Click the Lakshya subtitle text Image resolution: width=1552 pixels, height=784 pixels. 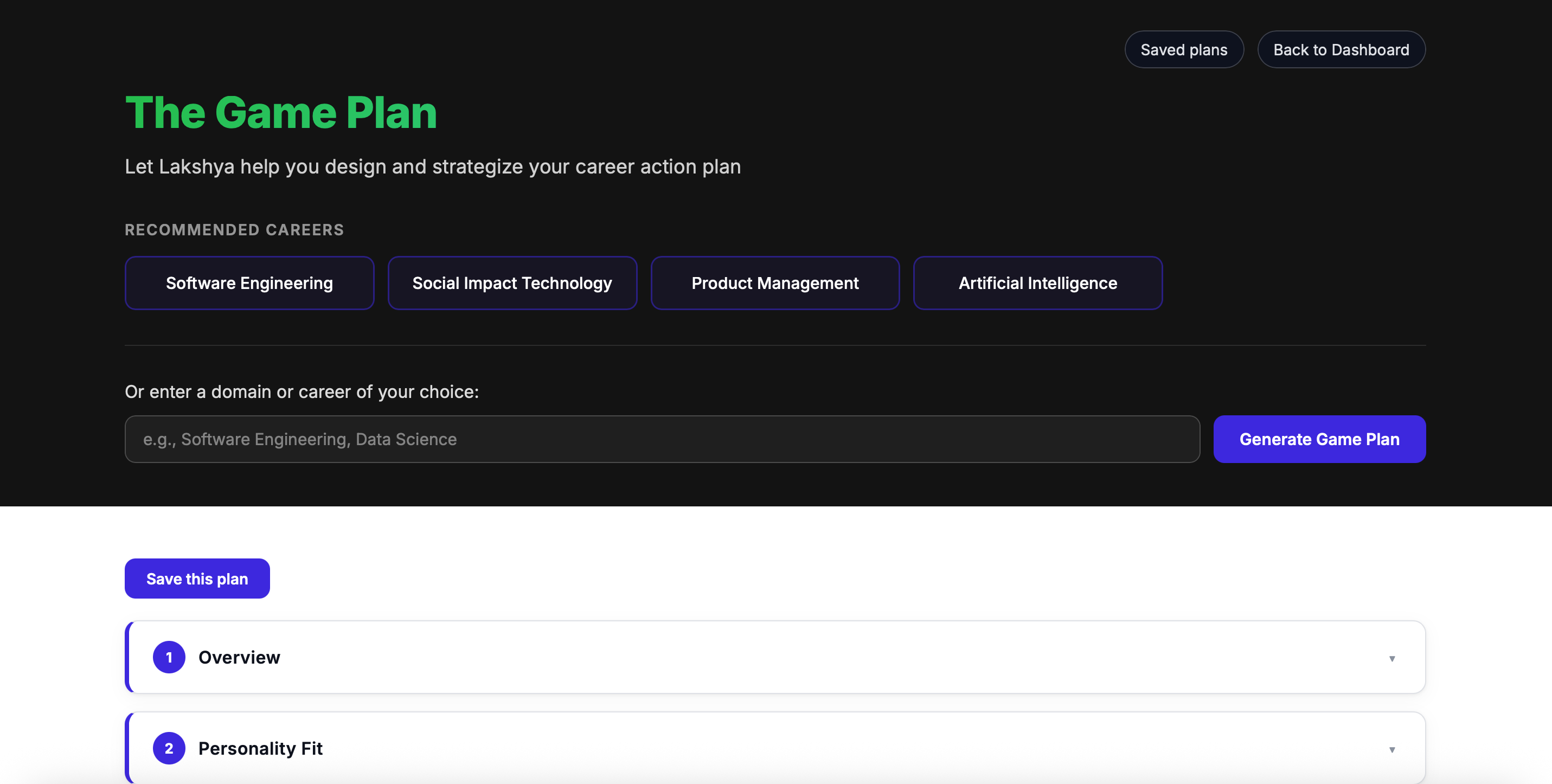(x=432, y=166)
